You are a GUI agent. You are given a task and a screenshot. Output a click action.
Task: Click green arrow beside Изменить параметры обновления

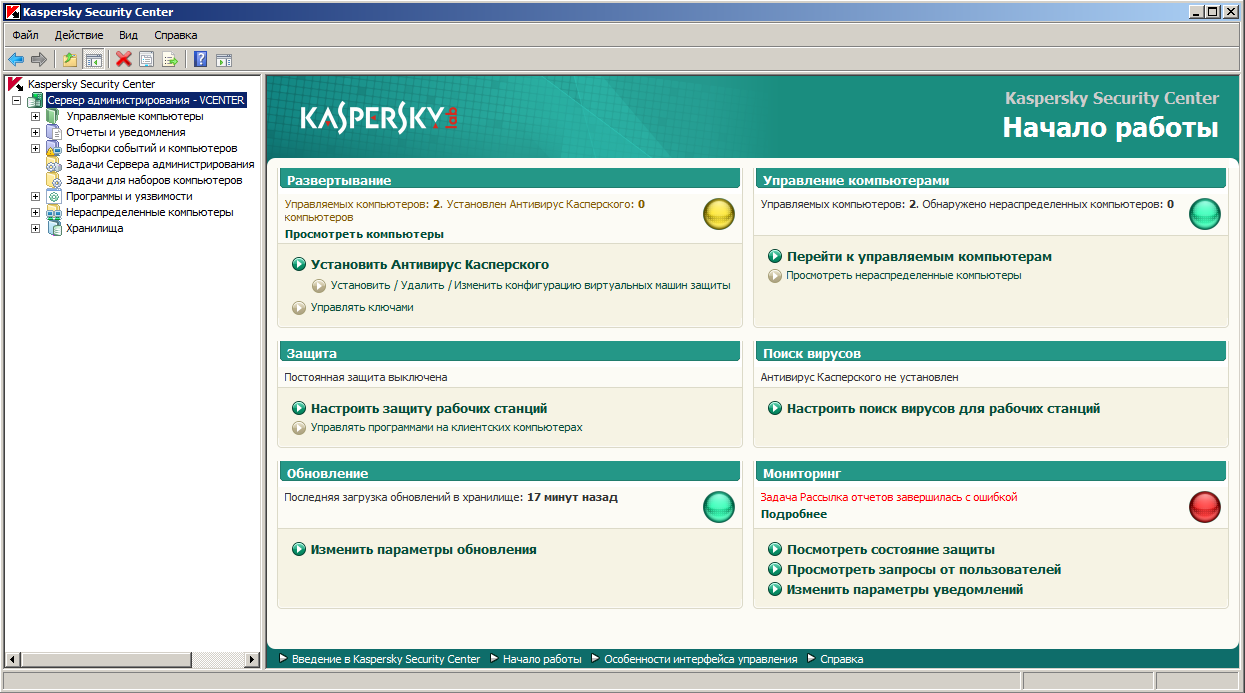coord(299,550)
